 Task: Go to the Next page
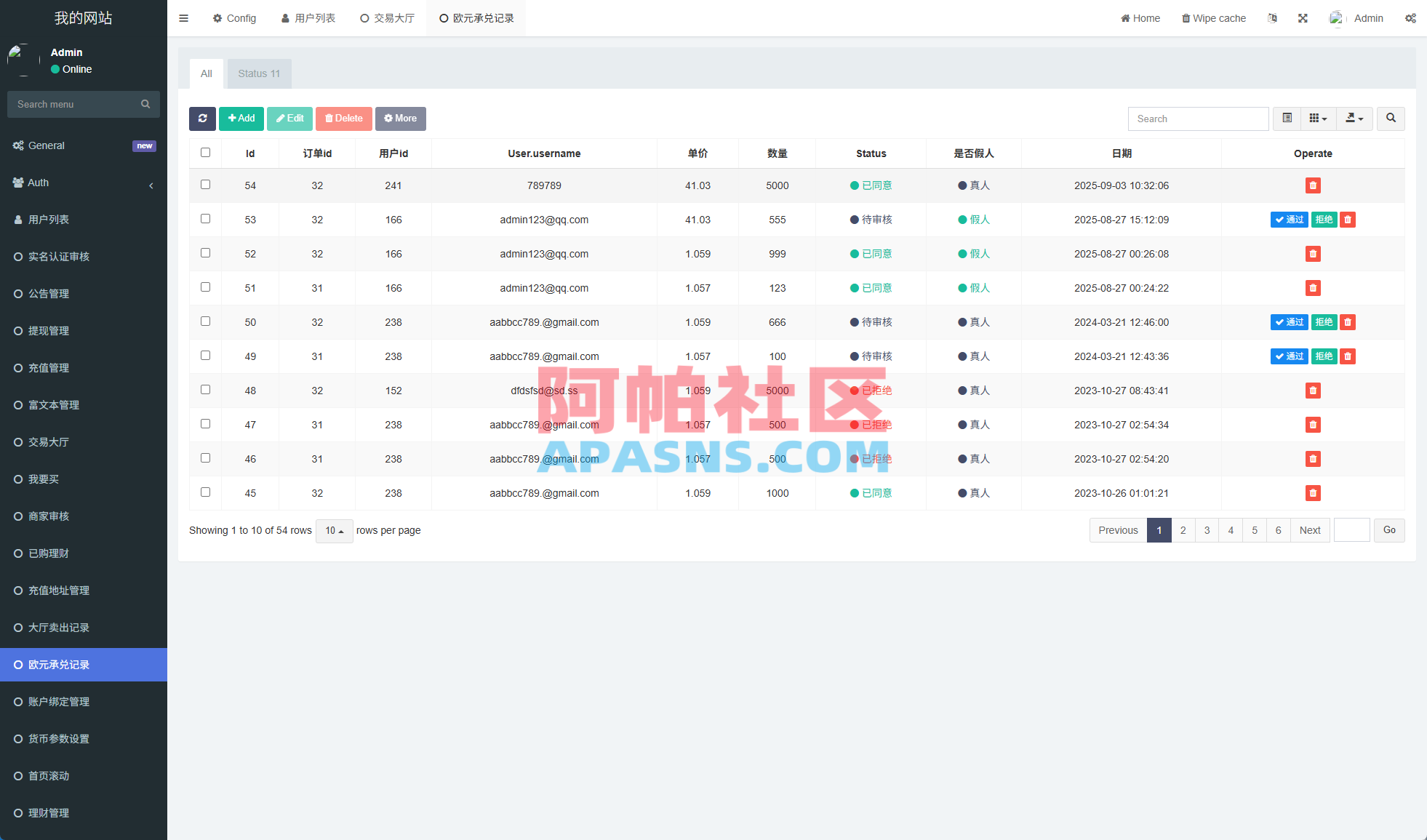1310,530
